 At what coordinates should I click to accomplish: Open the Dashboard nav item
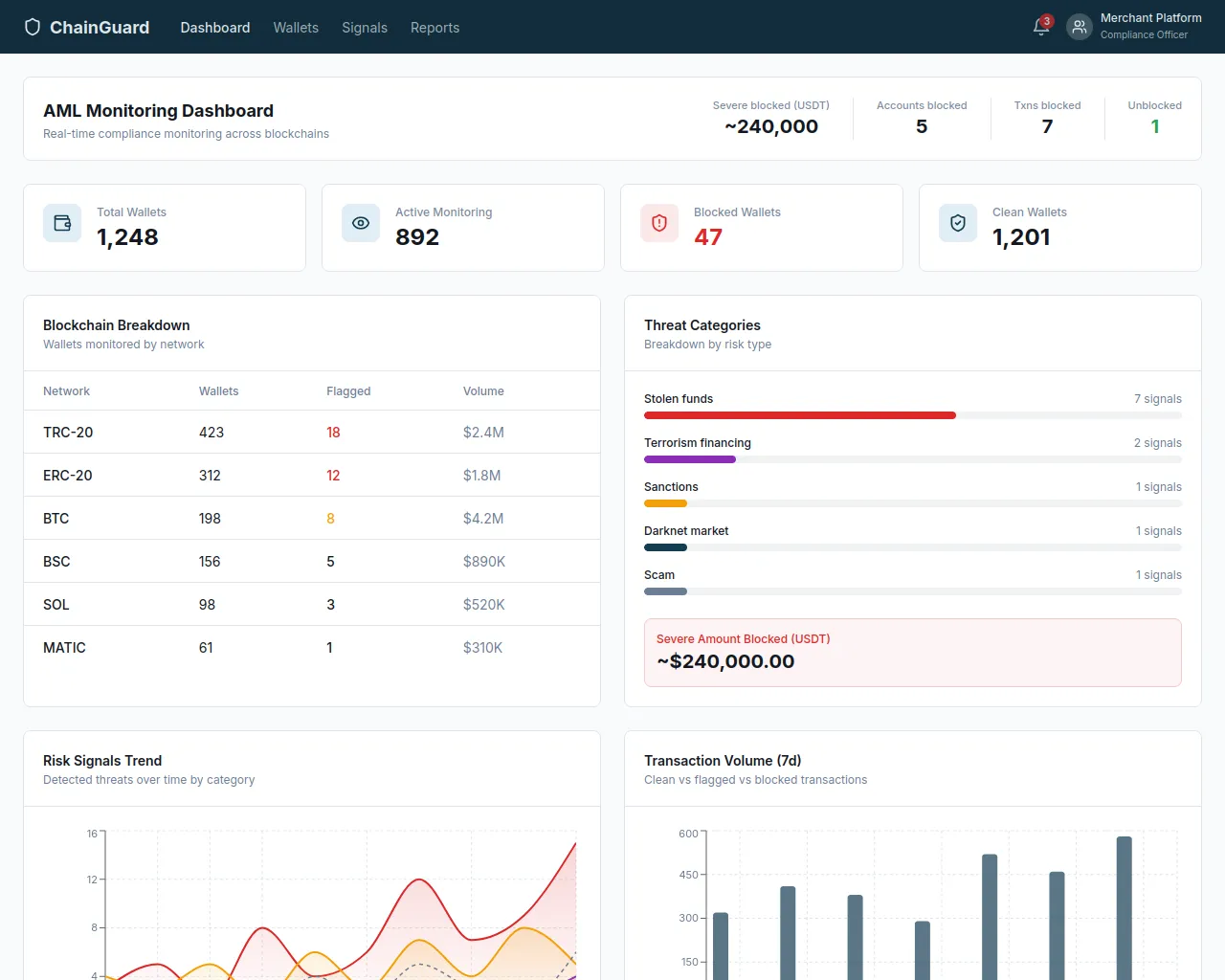click(215, 28)
